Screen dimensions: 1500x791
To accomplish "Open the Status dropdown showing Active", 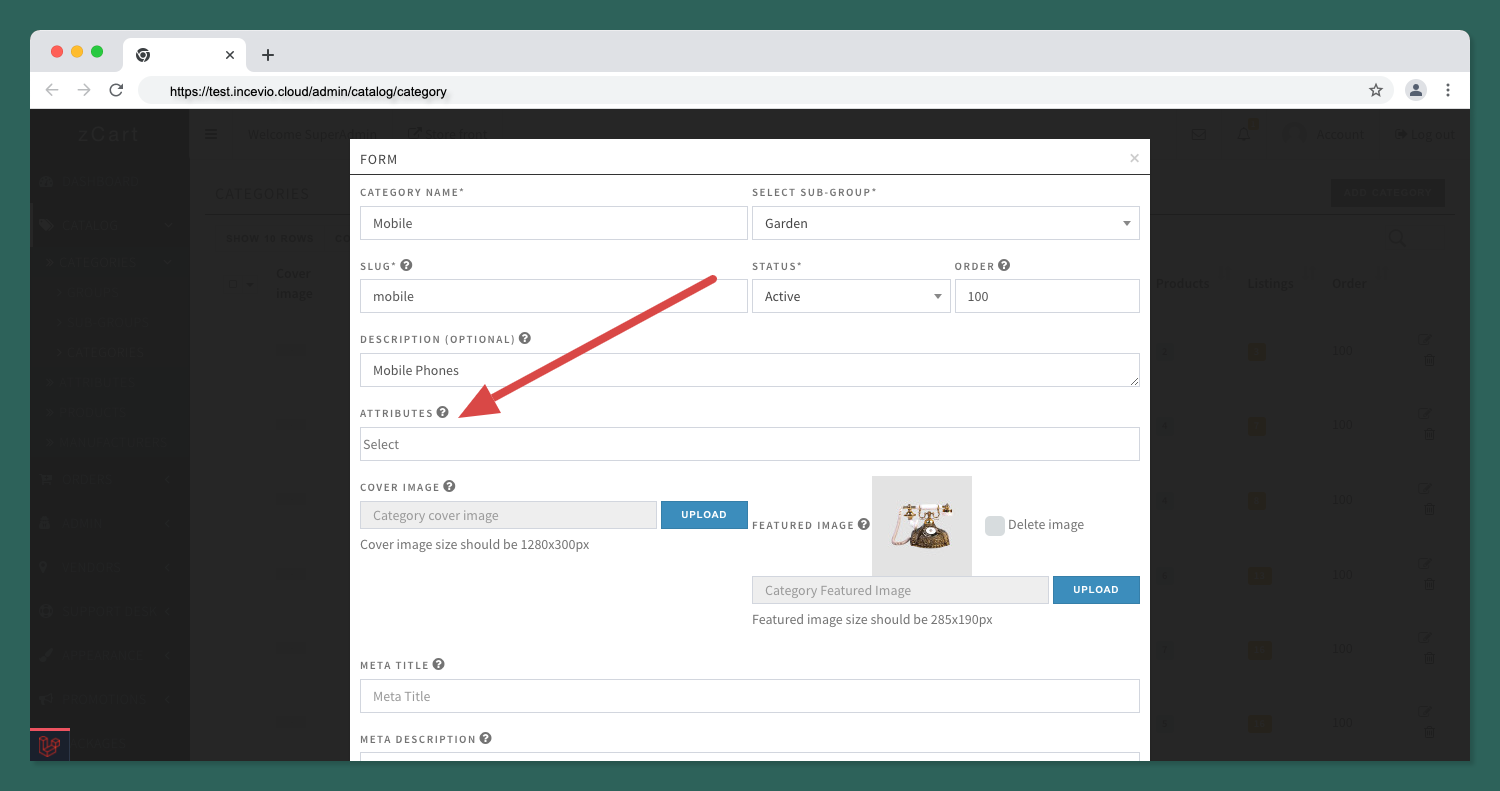I will coord(850,296).
